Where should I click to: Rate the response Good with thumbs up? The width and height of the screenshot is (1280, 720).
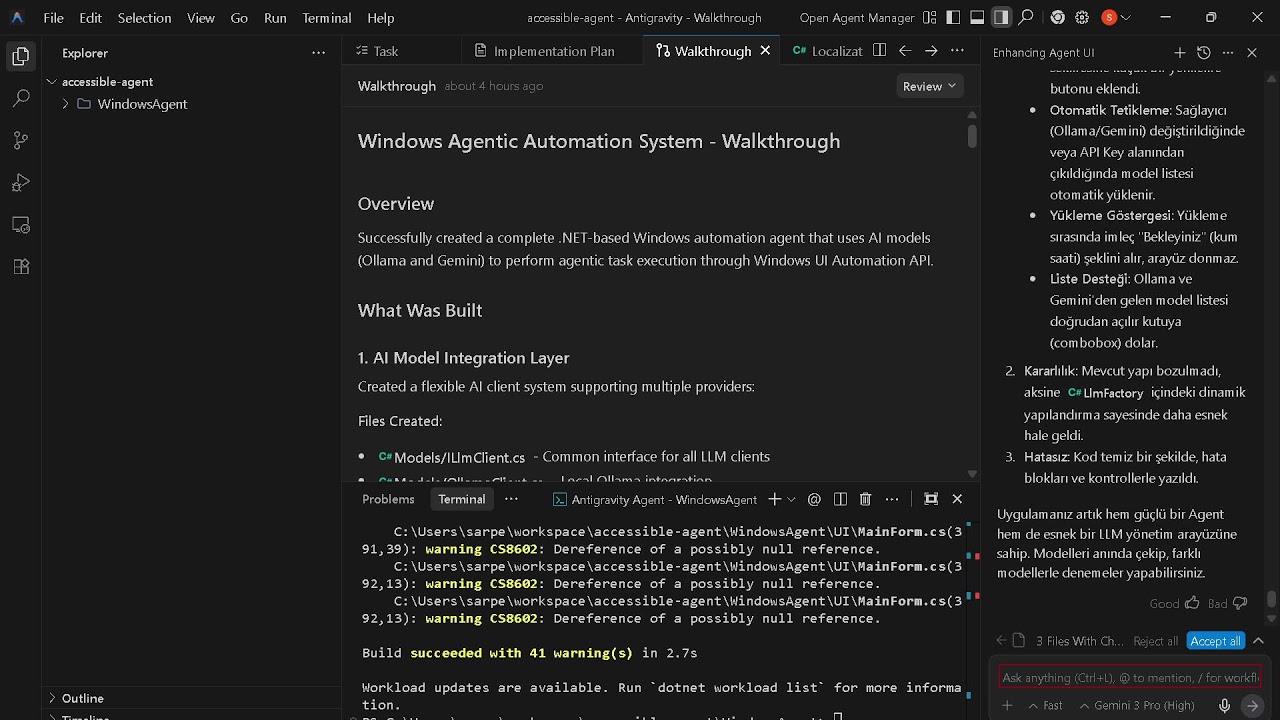click(1192, 603)
